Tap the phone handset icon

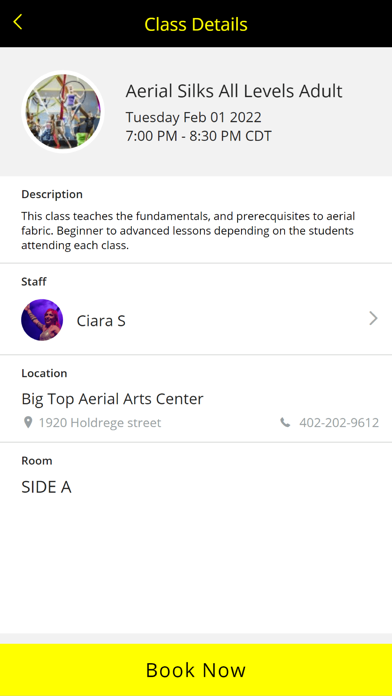(x=285, y=423)
